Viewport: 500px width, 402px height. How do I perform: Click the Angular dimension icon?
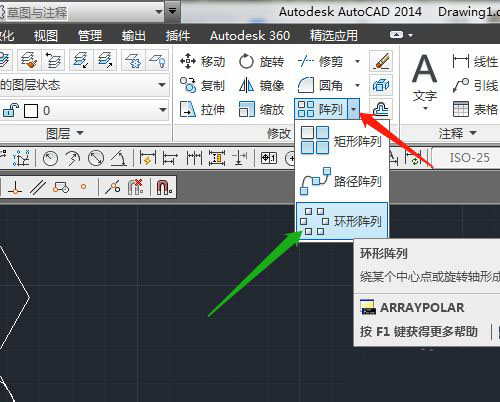119,158
